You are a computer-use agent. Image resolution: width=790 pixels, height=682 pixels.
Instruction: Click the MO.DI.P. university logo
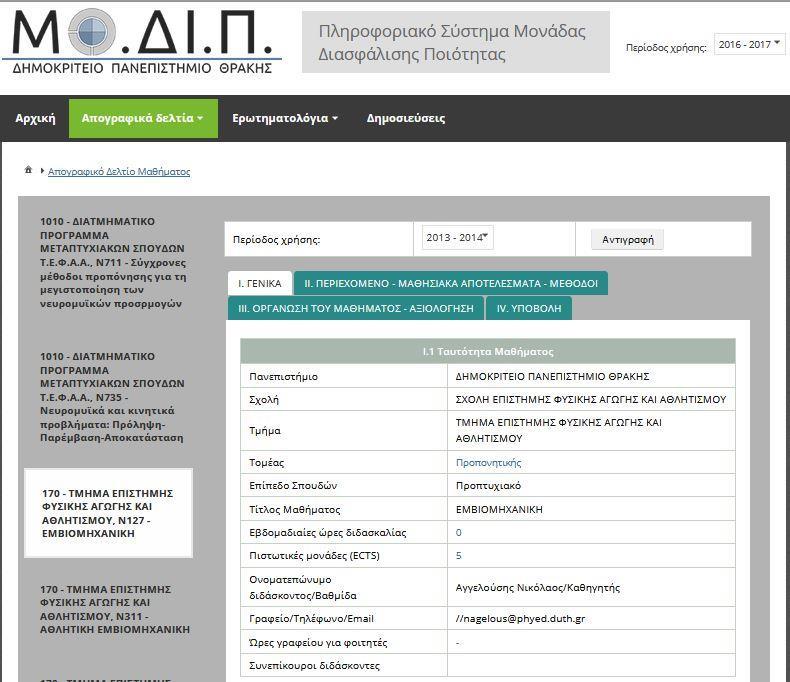[142, 42]
